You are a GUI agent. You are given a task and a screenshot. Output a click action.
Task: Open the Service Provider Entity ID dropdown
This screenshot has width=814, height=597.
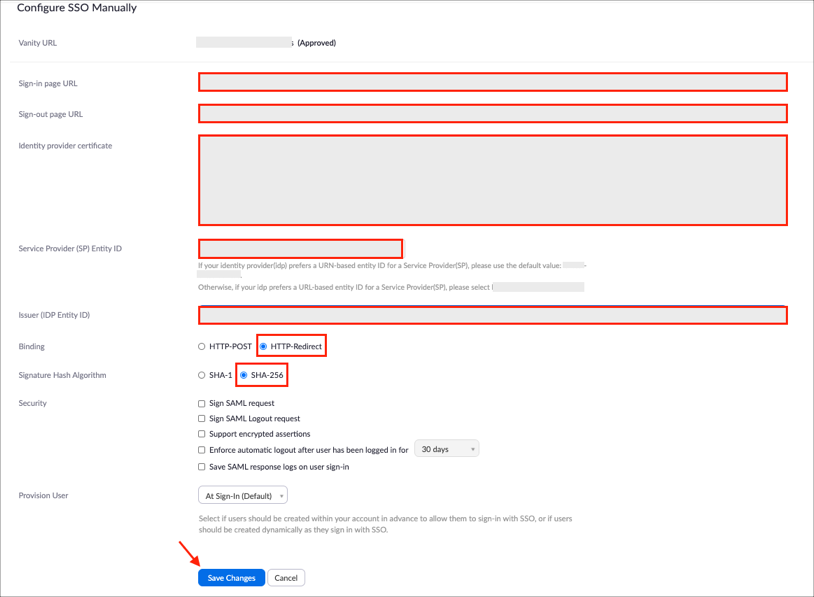300,249
